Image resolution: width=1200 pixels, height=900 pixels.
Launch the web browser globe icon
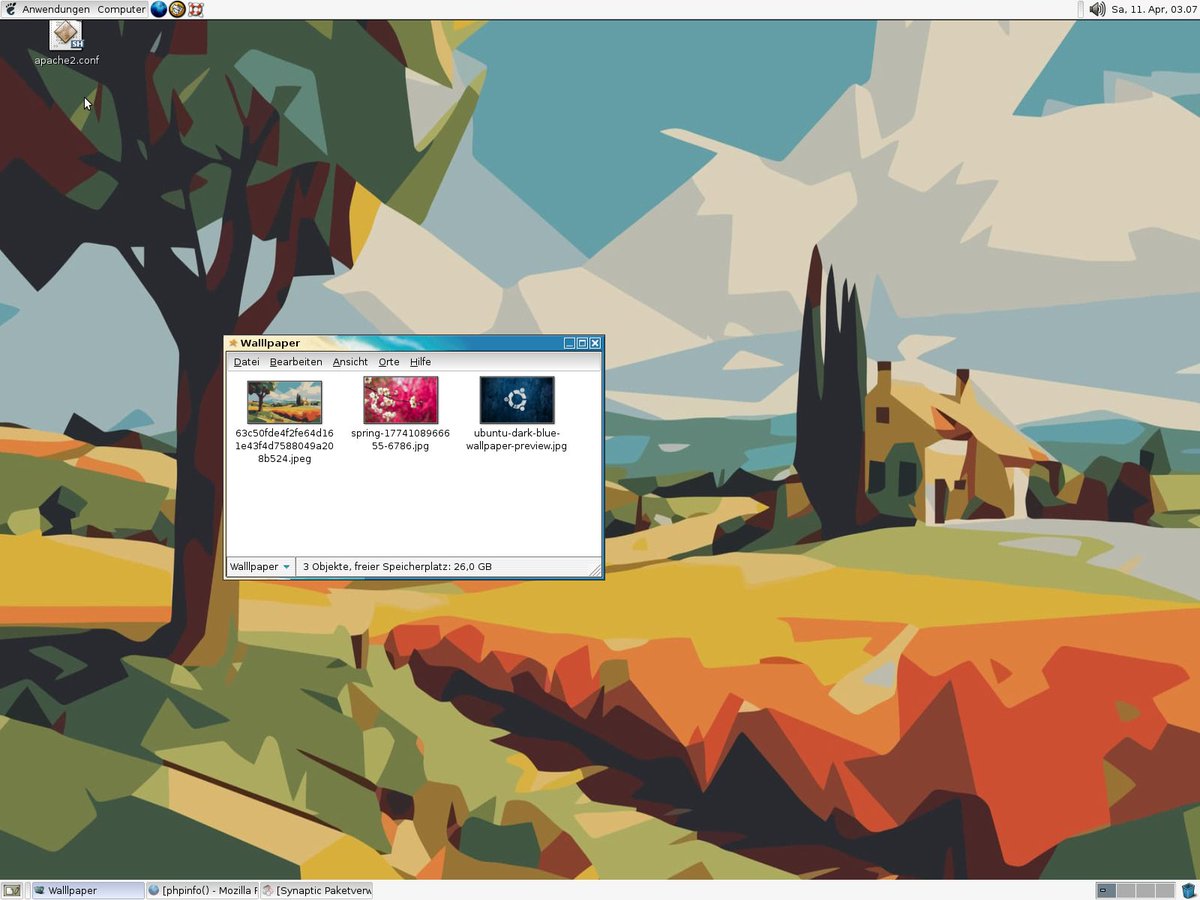pyautogui.click(x=159, y=9)
